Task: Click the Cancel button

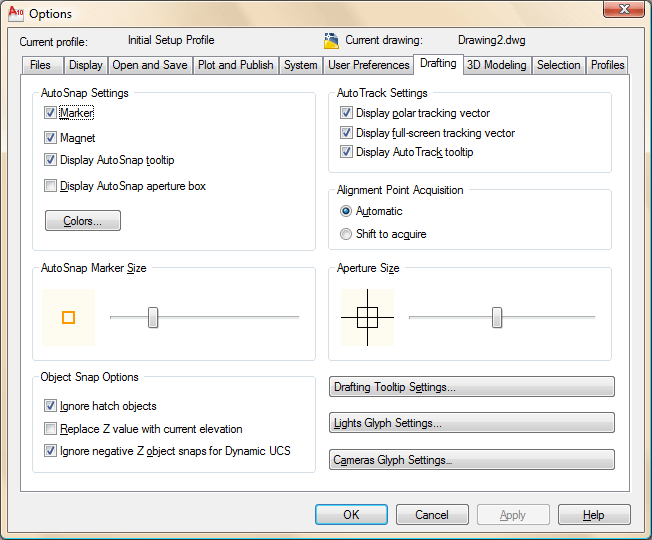Action: (432, 515)
